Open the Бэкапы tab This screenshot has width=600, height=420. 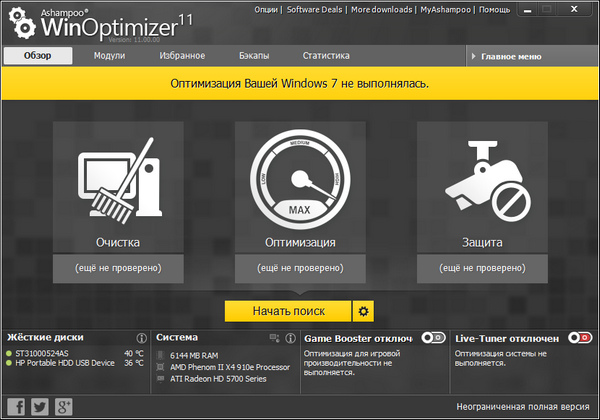click(x=253, y=56)
